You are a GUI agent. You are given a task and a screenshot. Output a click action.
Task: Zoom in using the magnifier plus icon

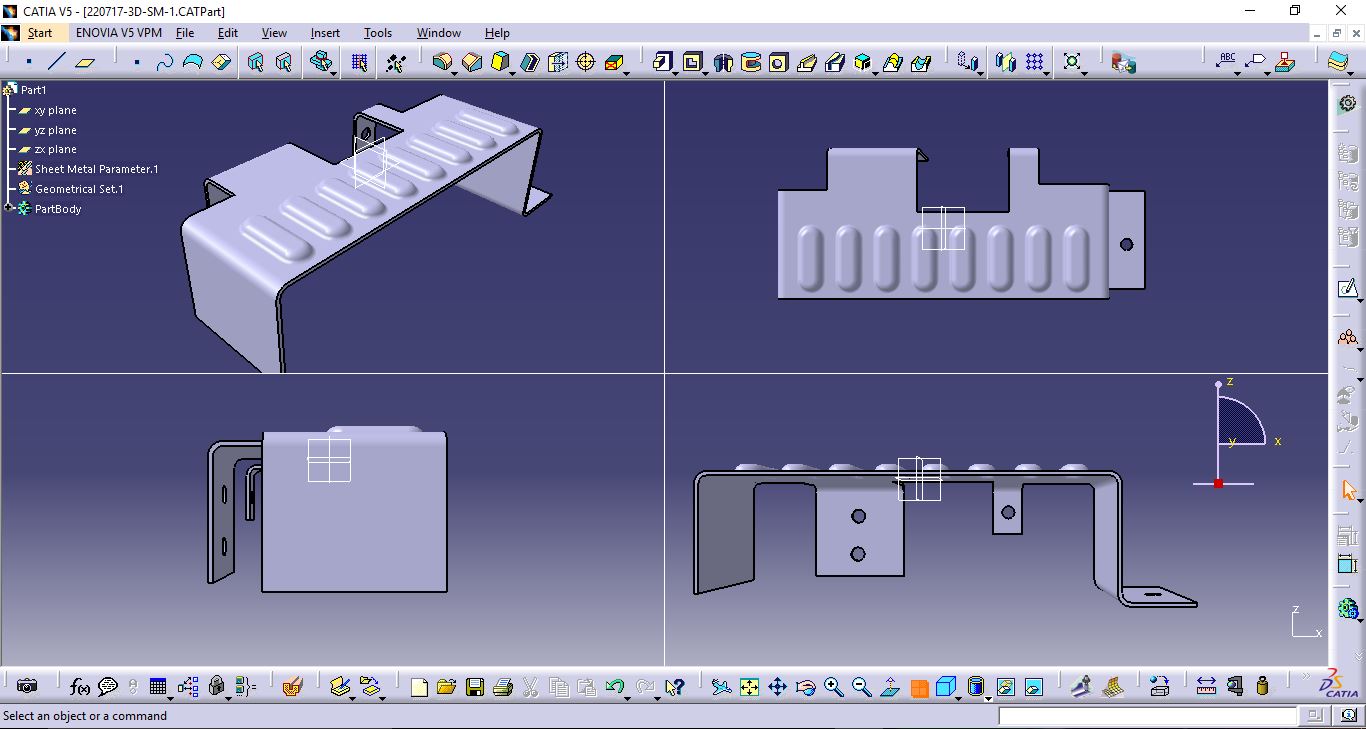833,687
